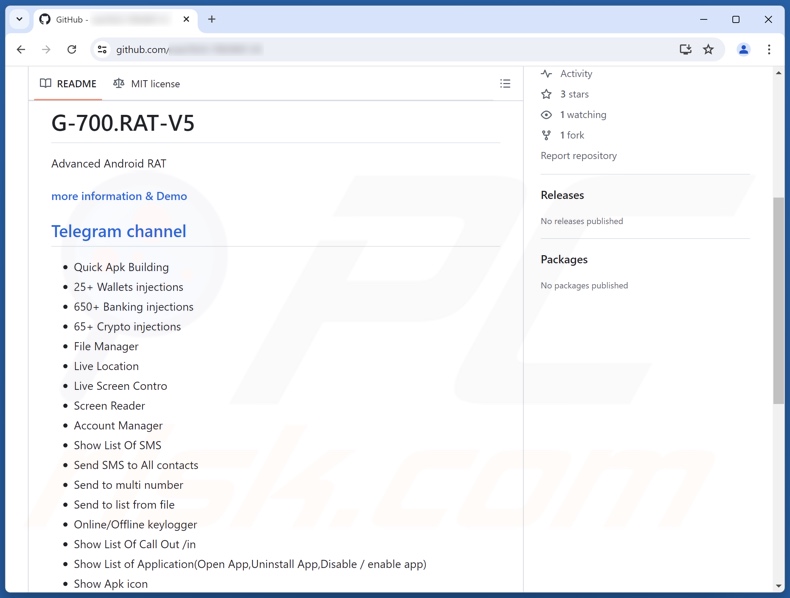The image size is (790, 598).
Task: Go forward with the forward arrow
Action: [46, 49]
